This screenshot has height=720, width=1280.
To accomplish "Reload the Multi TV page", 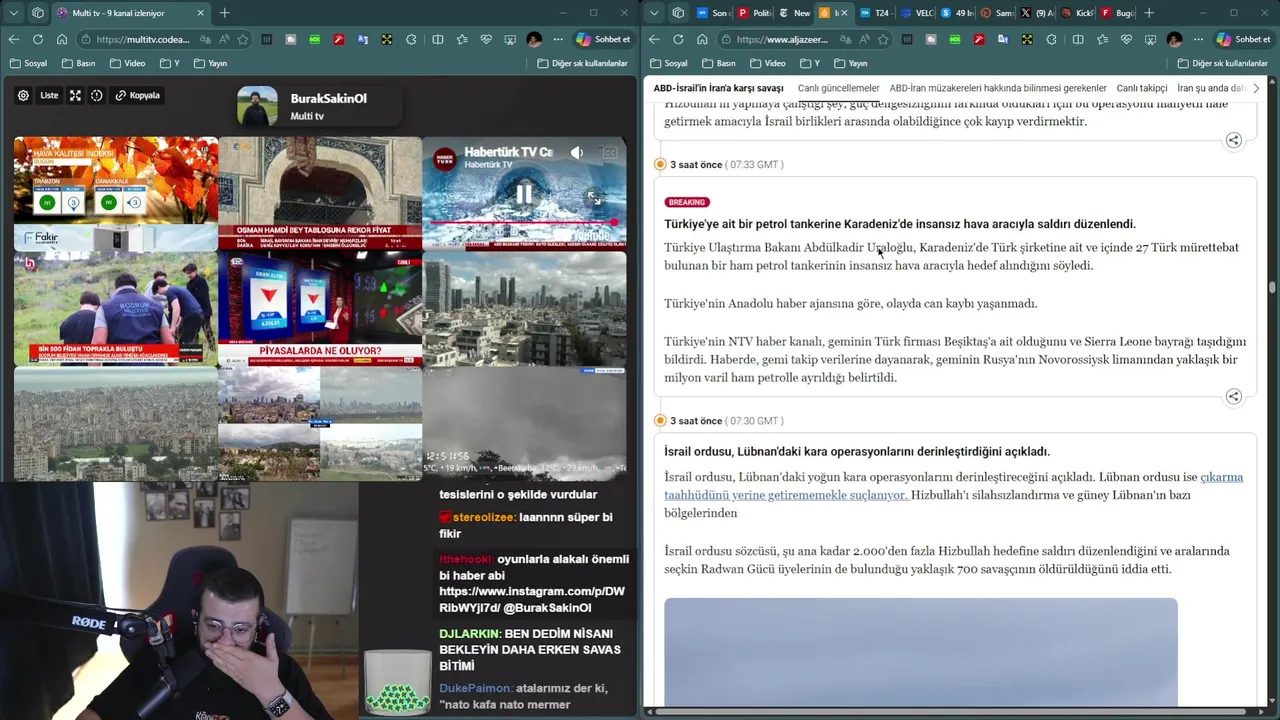I will pyautogui.click(x=37, y=40).
